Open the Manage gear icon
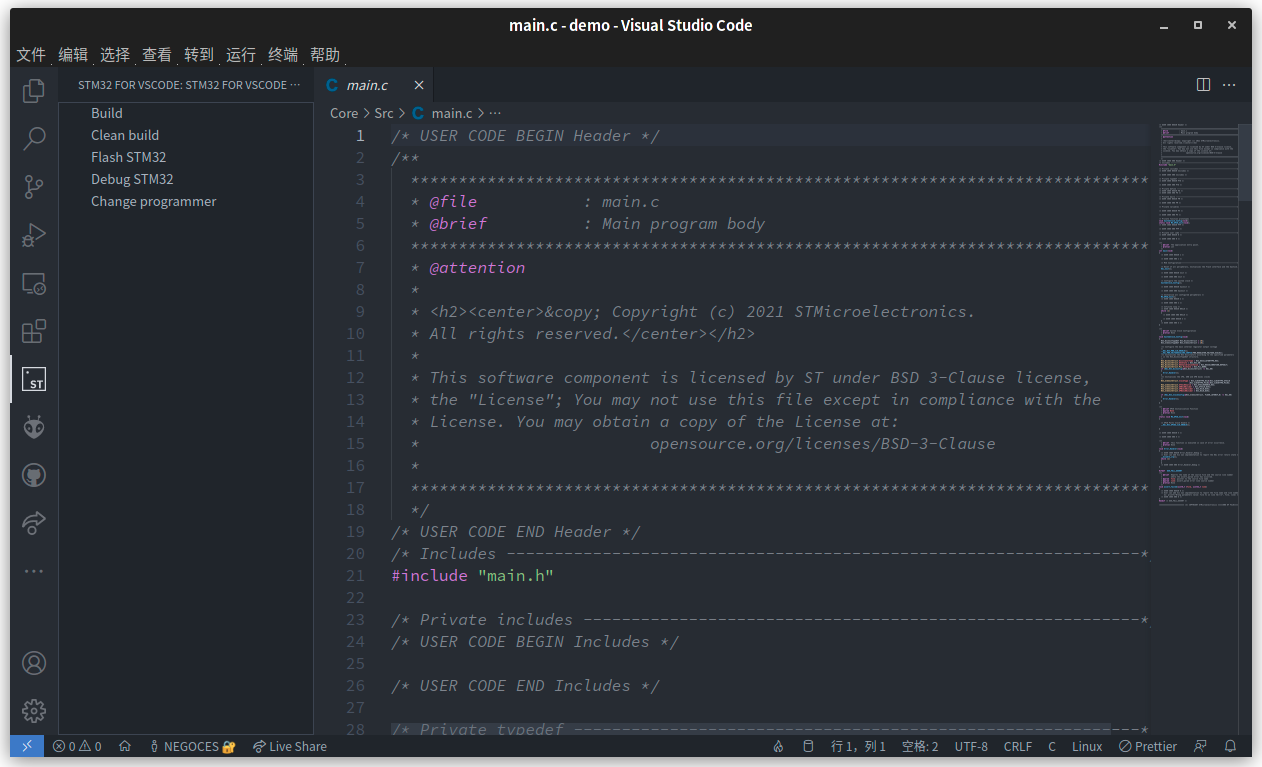This screenshot has height=767, width=1262. (34, 710)
